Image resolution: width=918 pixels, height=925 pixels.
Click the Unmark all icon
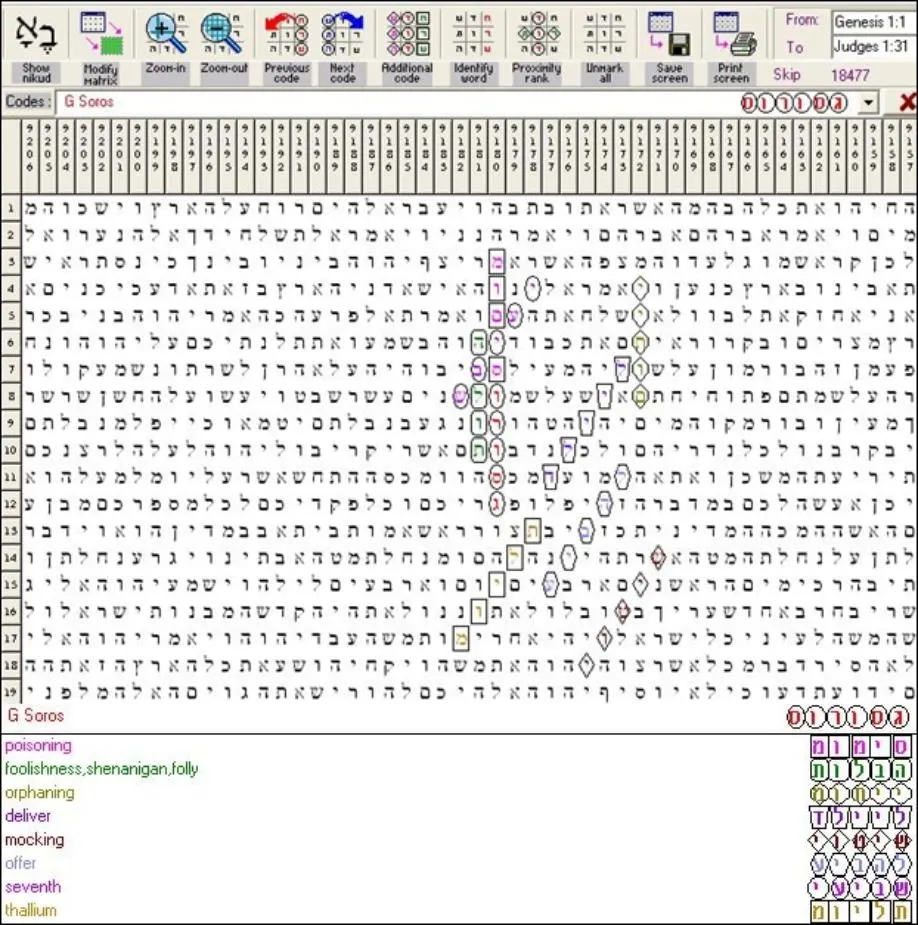tap(605, 34)
